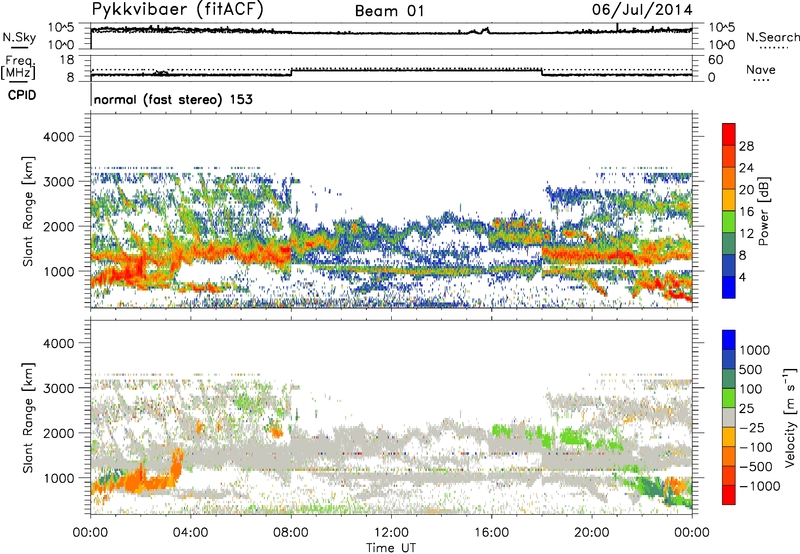Click the gray segment of velocity colorbar
The height and width of the screenshot is (554, 800).
click(x=729, y=417)
